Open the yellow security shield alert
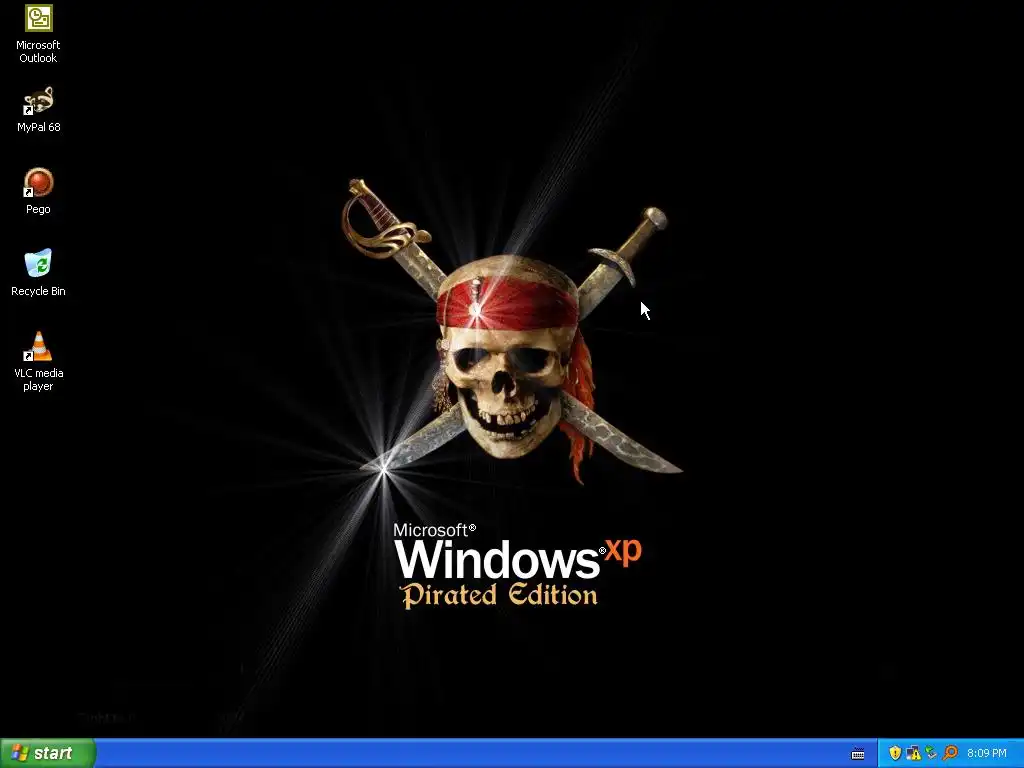The image size is (1024, 768). [x=895, y=753]
